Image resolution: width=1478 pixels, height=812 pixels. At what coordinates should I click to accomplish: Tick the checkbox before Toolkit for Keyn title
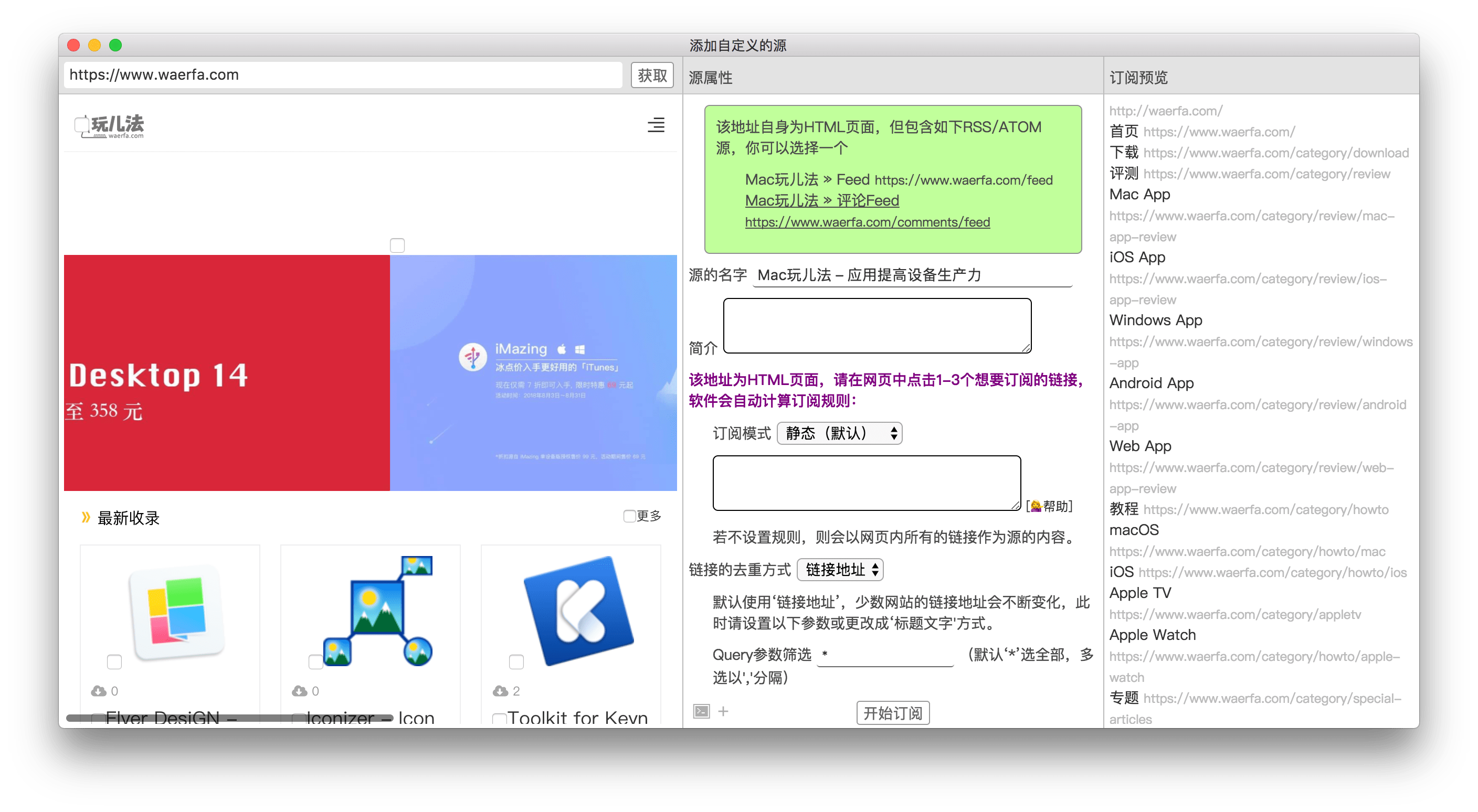(x=499, y=719)
